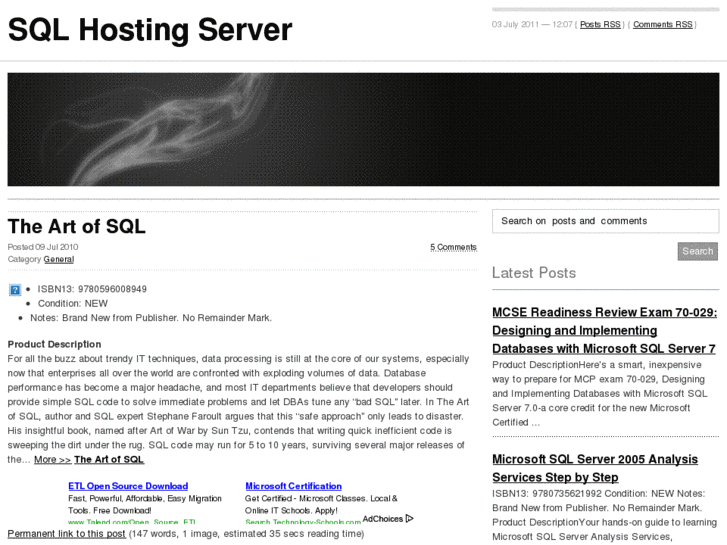Visit the Search.Technology-Schools.com ad URL

(303, 522)
